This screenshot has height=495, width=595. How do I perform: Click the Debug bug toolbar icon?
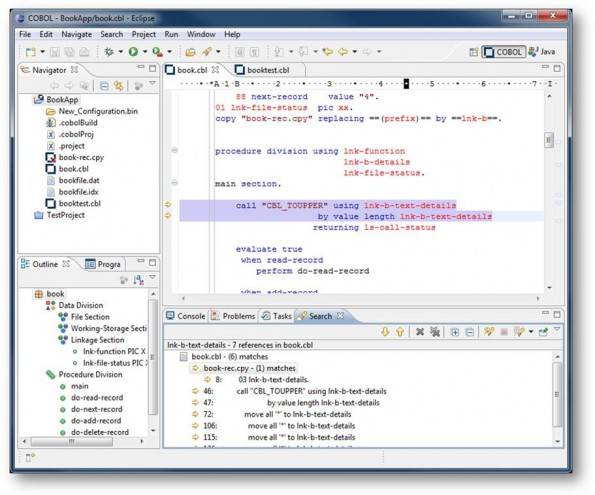[109, 52]
